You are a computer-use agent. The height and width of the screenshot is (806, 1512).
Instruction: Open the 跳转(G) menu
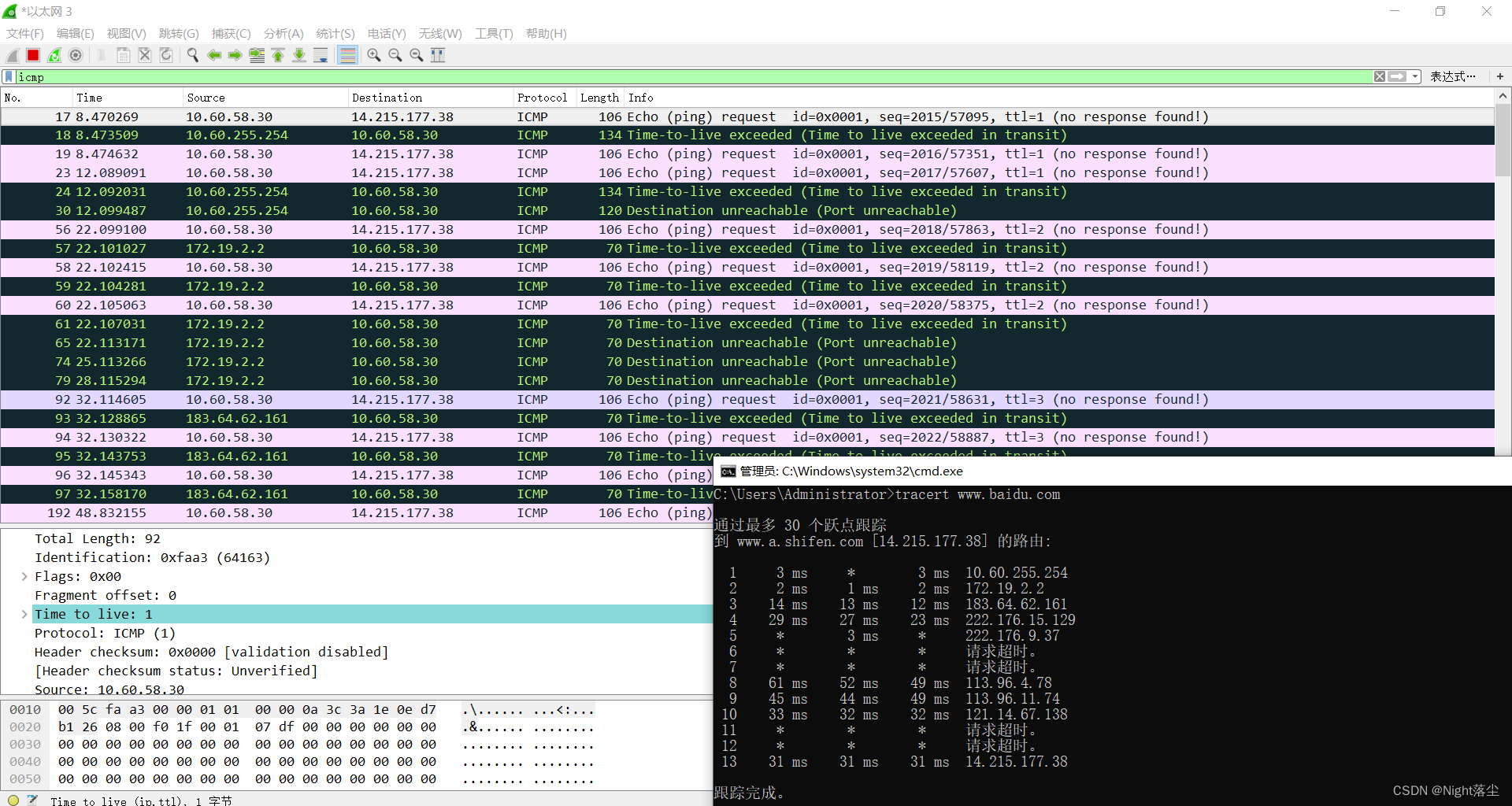point(179,33)
